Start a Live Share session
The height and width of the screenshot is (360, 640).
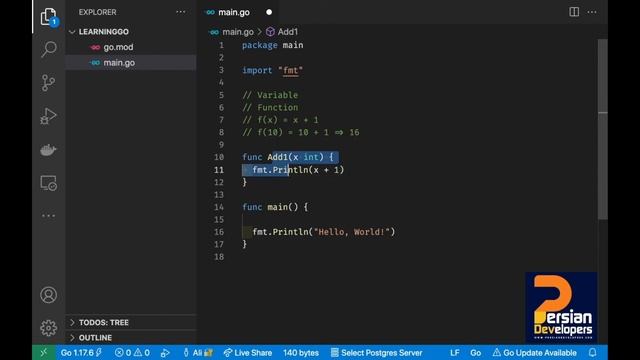(247, 353)
